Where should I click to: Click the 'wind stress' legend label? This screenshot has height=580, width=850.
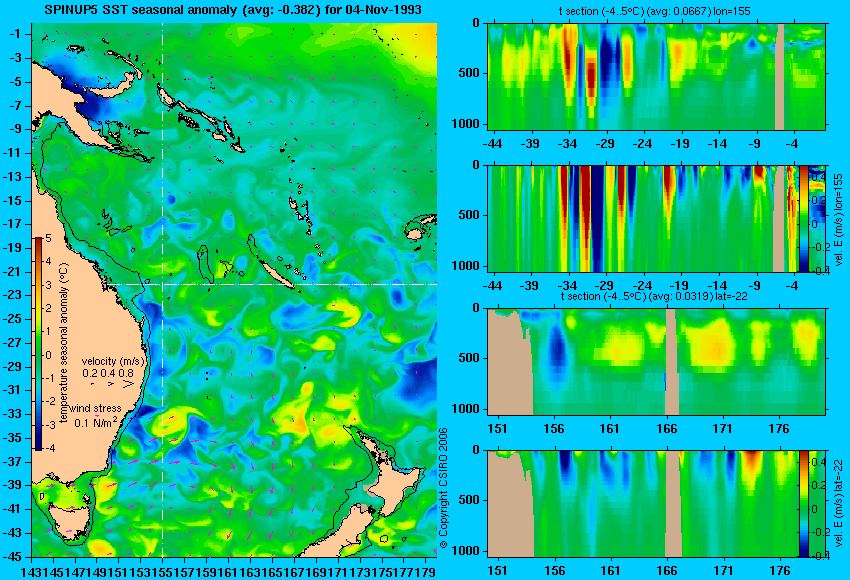pyautogui.click(x=96, y=409)
